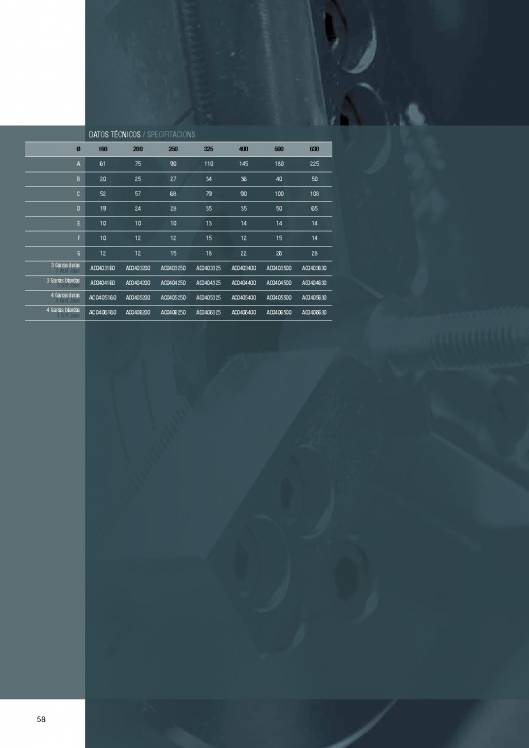Click row F value under column 325
Image resolution: width=529 pixels, height=748 pixels.
tap(208, 238)
